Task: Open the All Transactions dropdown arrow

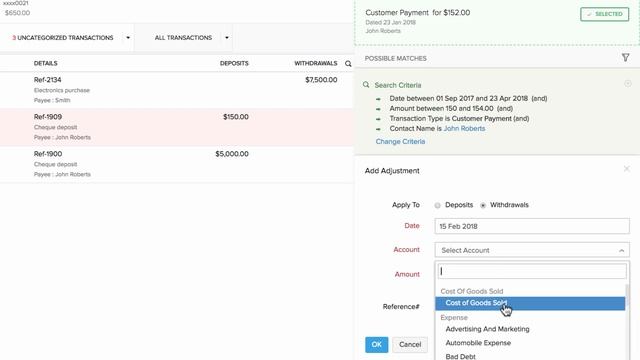Action: pos(227,38)
